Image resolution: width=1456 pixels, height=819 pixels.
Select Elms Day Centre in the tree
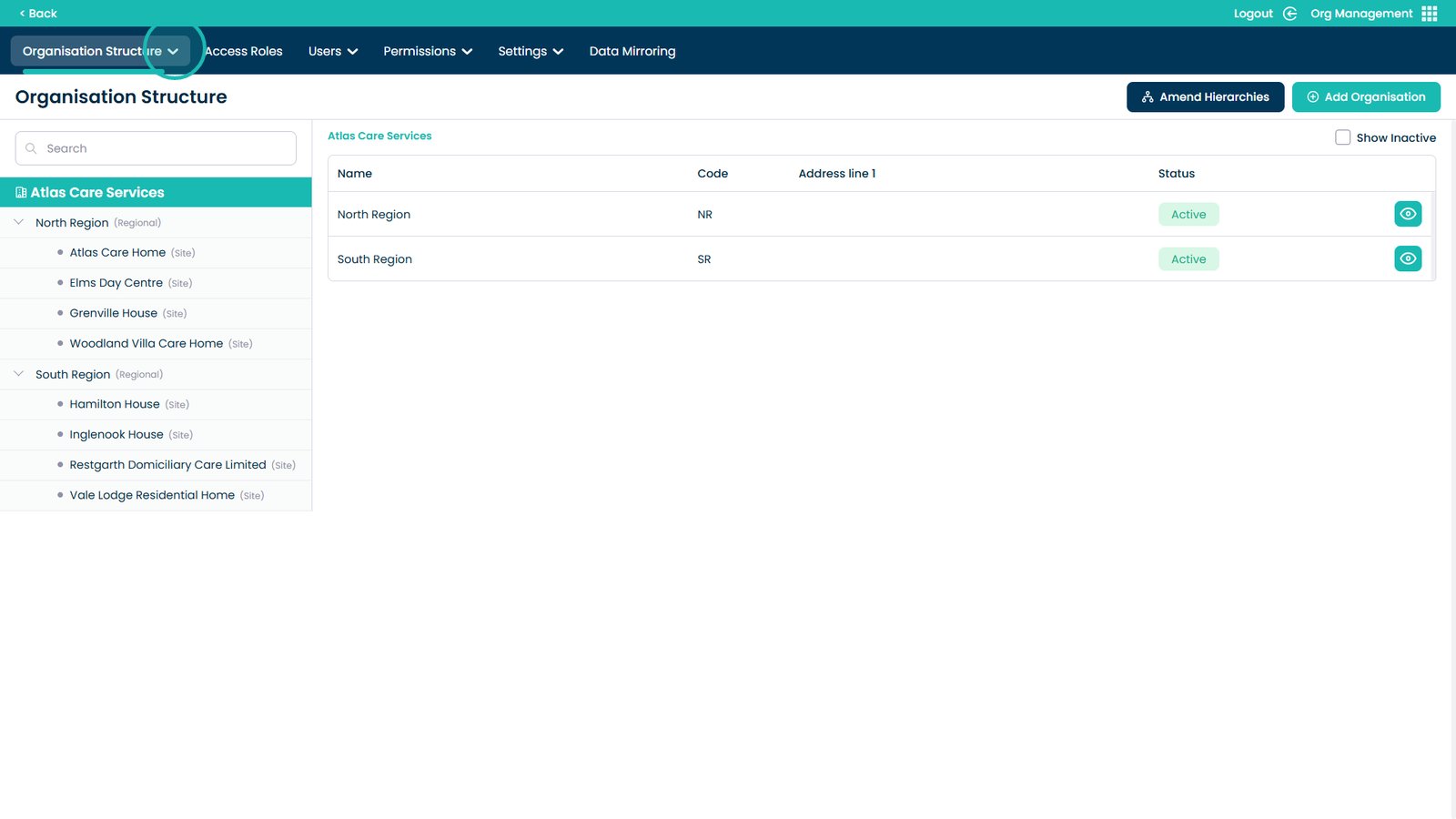pos(116,283)
